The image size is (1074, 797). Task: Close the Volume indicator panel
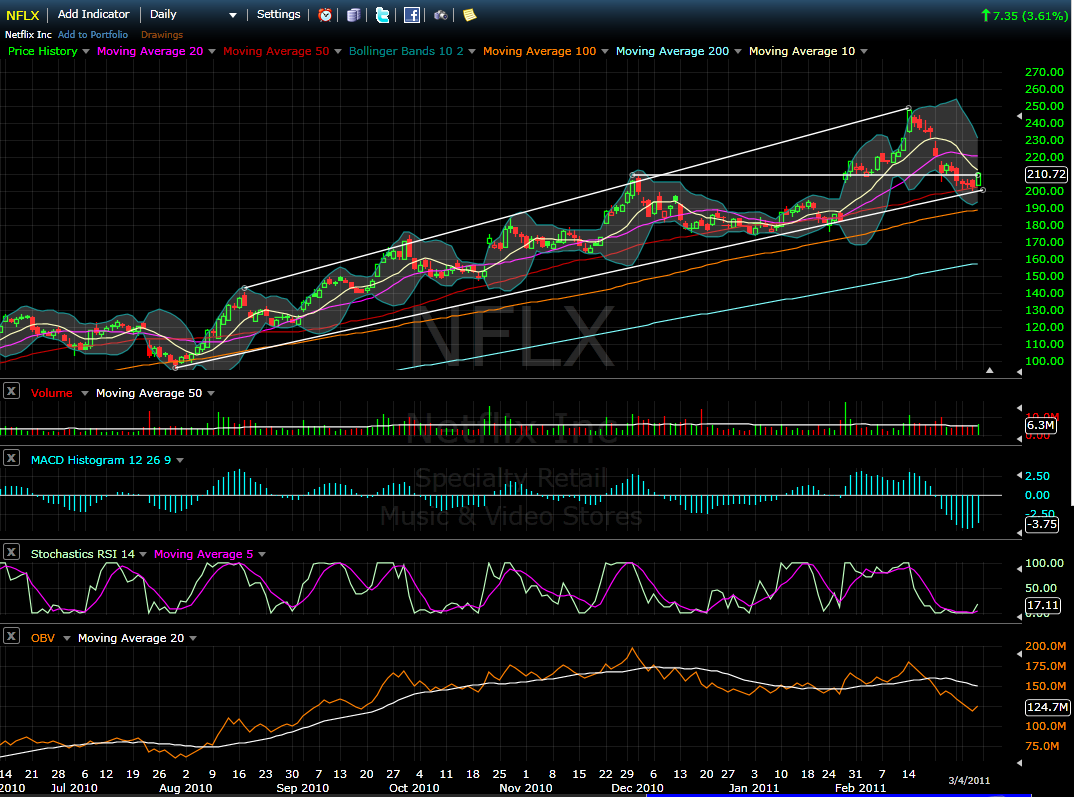tap(11, 391)
